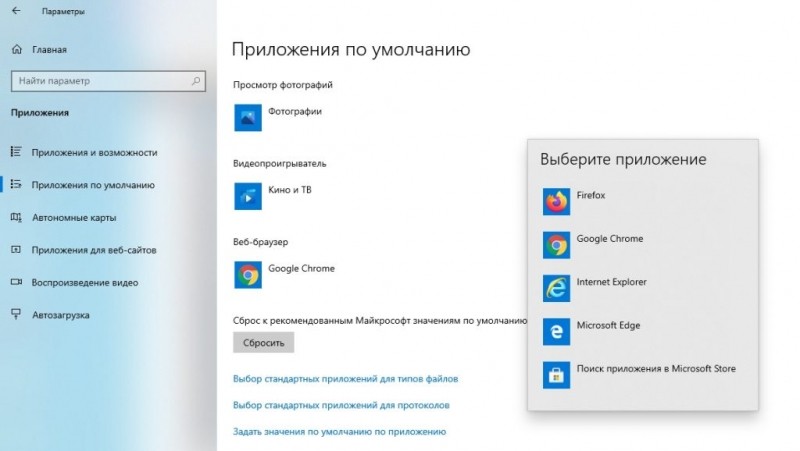The width and height of the screenshot is (800, 451).
Task: Click the magnifier icon in search box
Action: tap(196, 81)
